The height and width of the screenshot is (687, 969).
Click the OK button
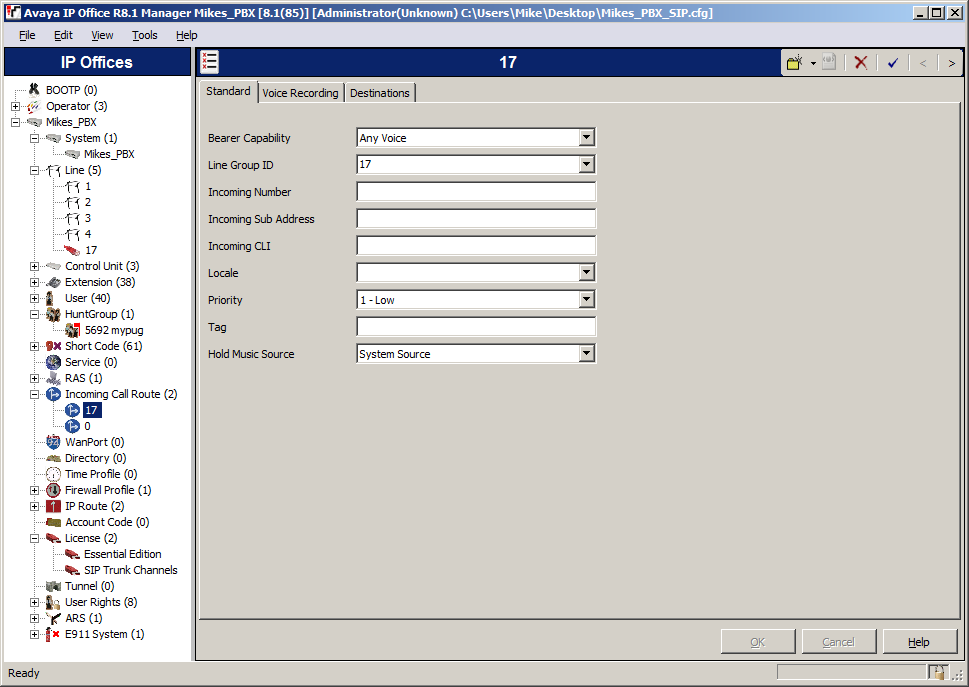tap(758, 642)
